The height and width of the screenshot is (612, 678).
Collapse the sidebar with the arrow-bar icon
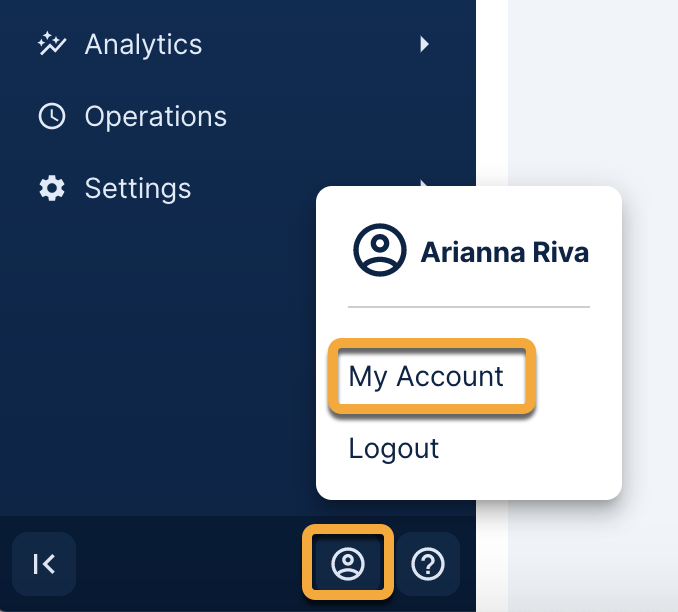[x=44, y=564]
